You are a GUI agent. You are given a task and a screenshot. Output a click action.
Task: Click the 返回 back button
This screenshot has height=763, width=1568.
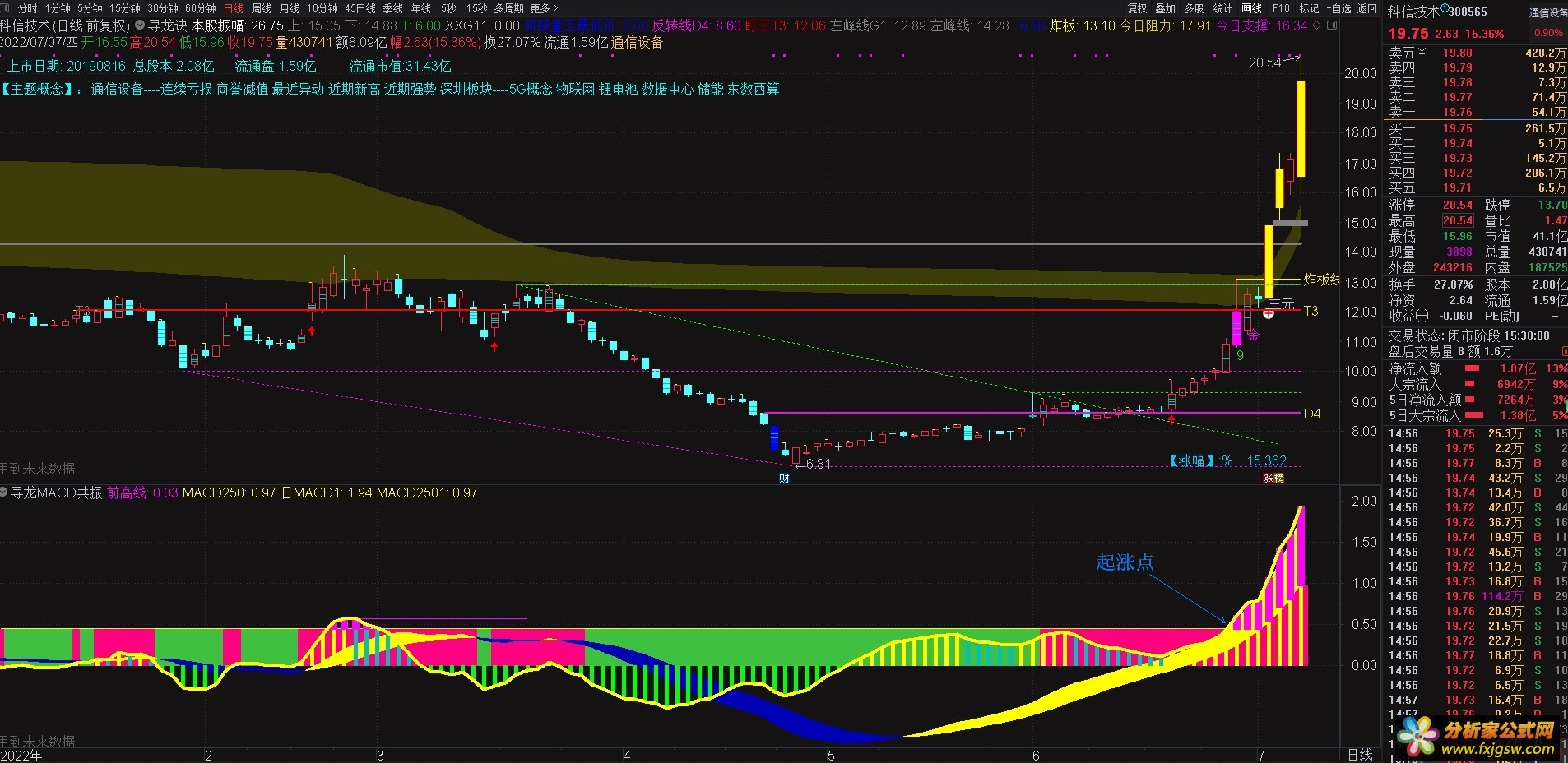(x=1367, y=8)
